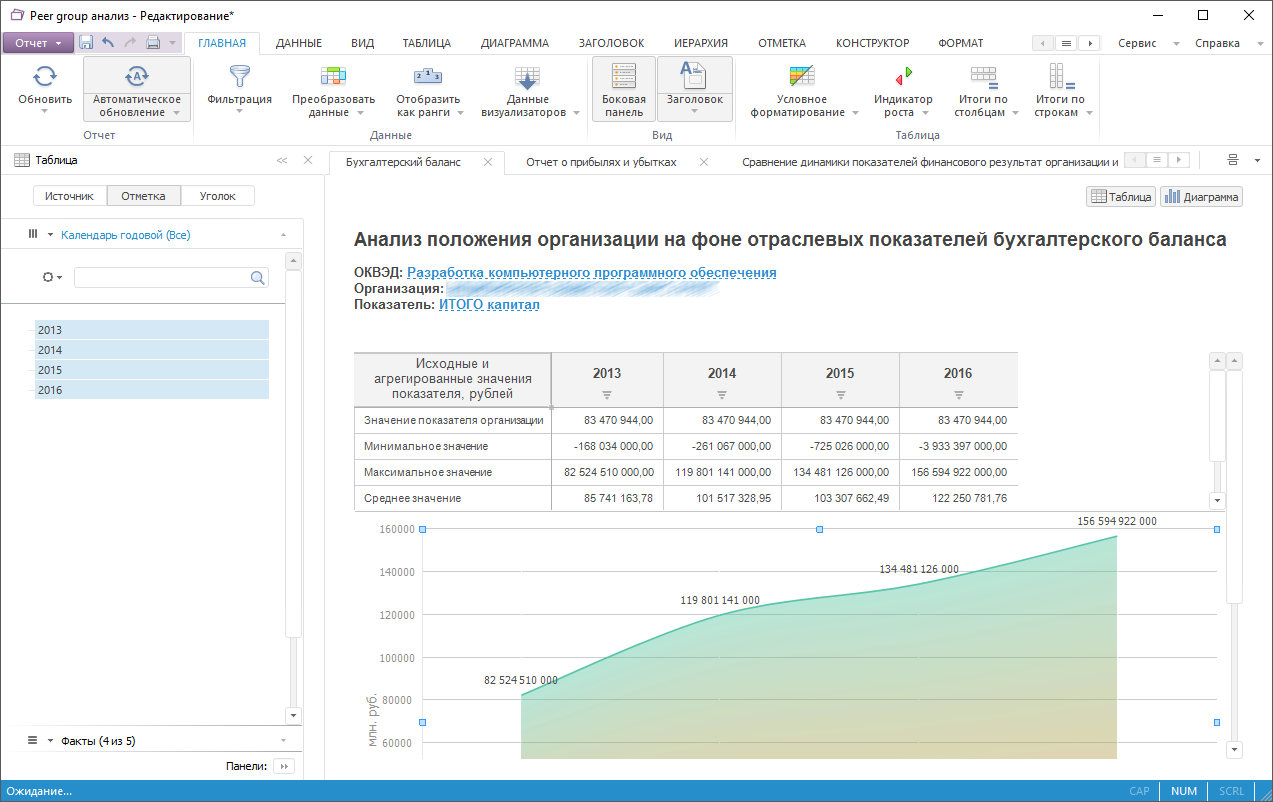
Task: Switch view using the Диаграмма button
Action: 1201,197
